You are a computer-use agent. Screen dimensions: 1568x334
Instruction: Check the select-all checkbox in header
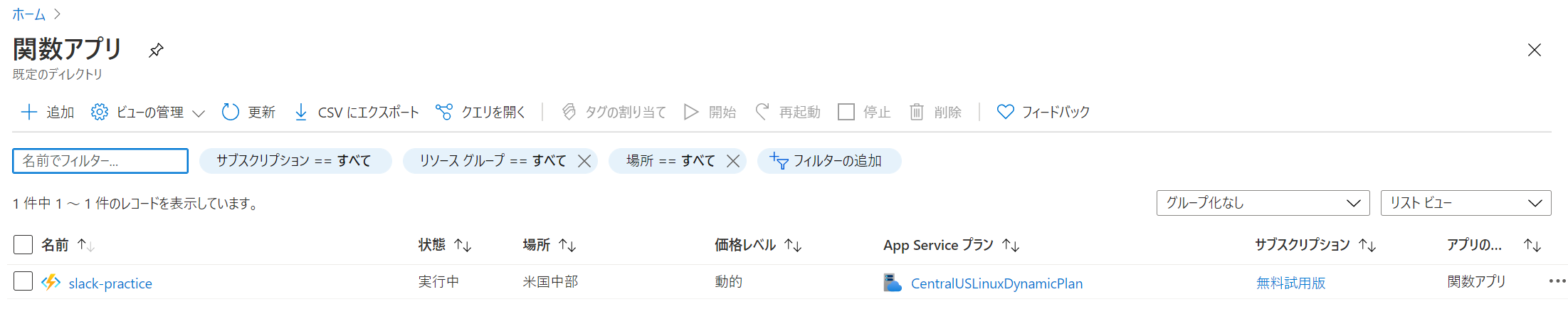click(x=23, y=245)
